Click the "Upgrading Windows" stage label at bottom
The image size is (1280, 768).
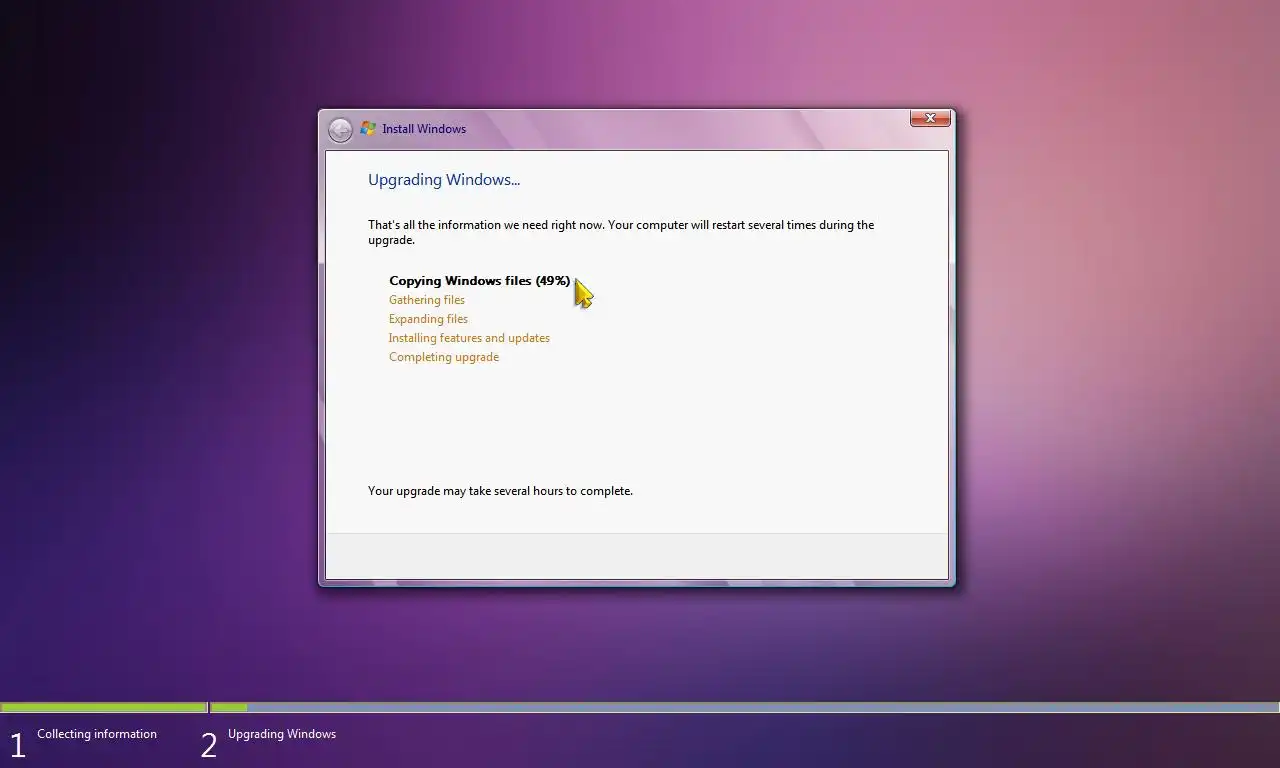coord(282,734)
